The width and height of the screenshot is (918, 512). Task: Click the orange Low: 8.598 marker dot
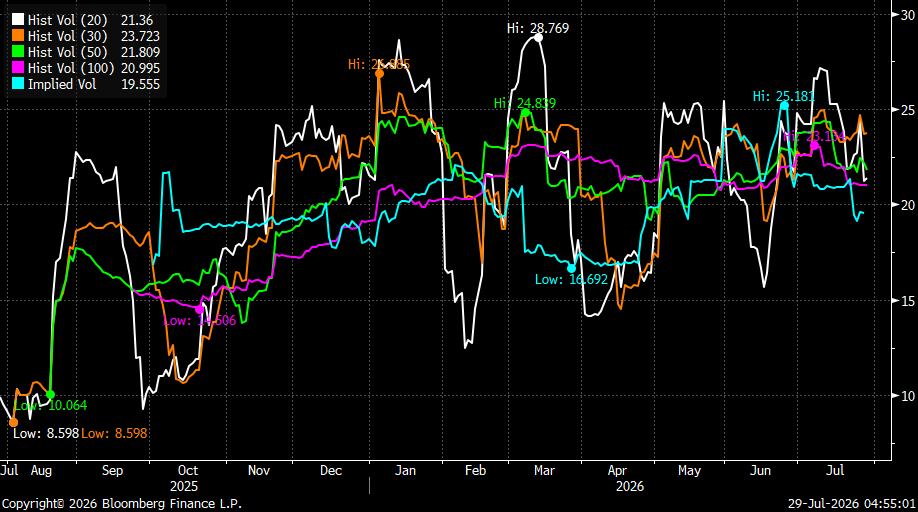click(x=13, y=422)
